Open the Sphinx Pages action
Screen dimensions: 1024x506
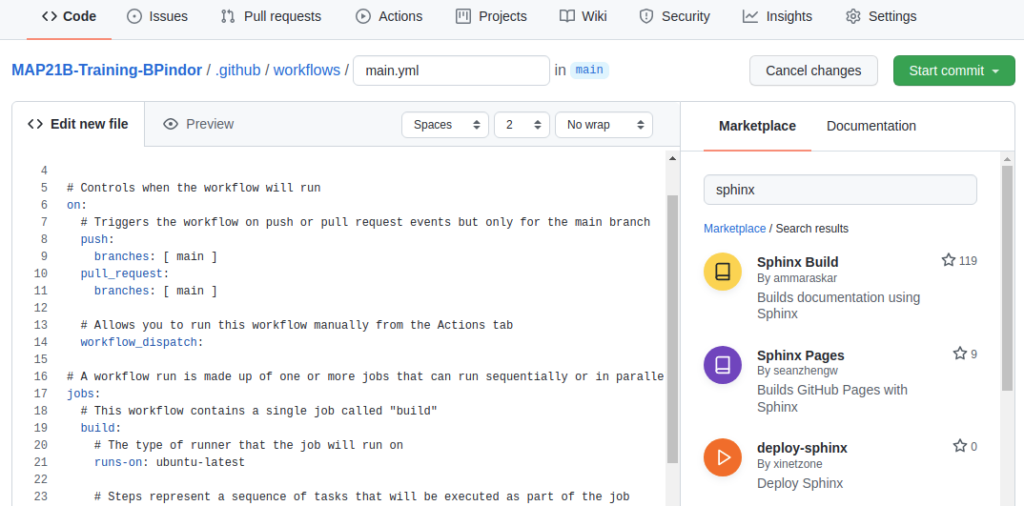coord(801,355)
